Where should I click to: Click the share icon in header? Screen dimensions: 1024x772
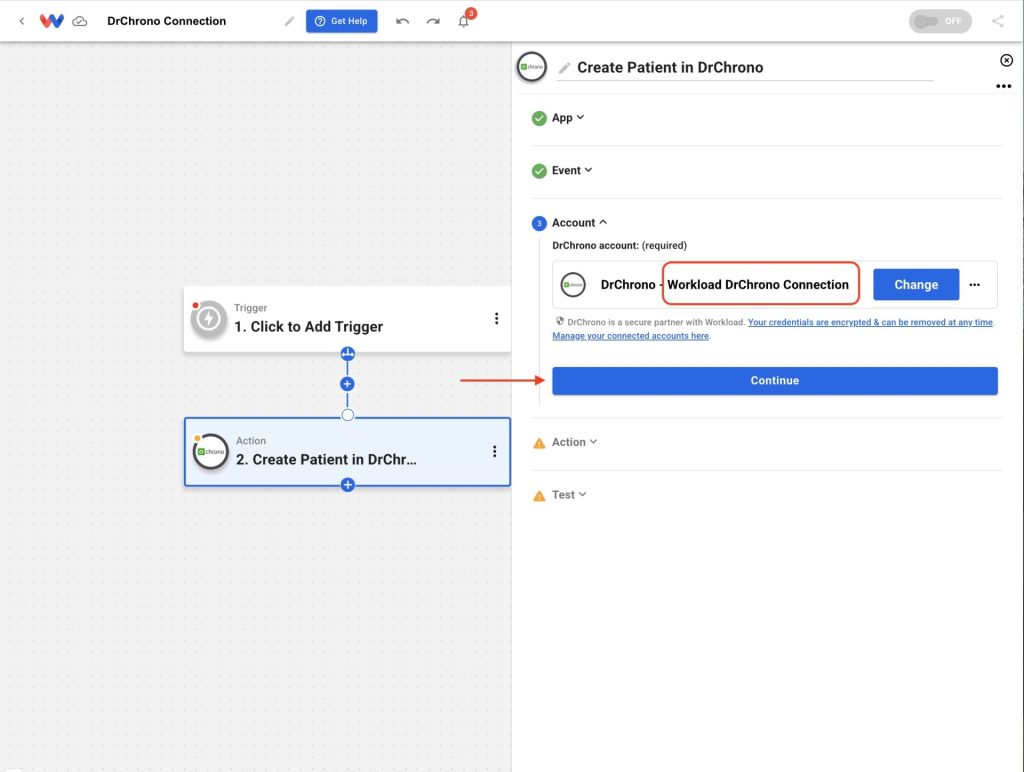pos(998,21)
